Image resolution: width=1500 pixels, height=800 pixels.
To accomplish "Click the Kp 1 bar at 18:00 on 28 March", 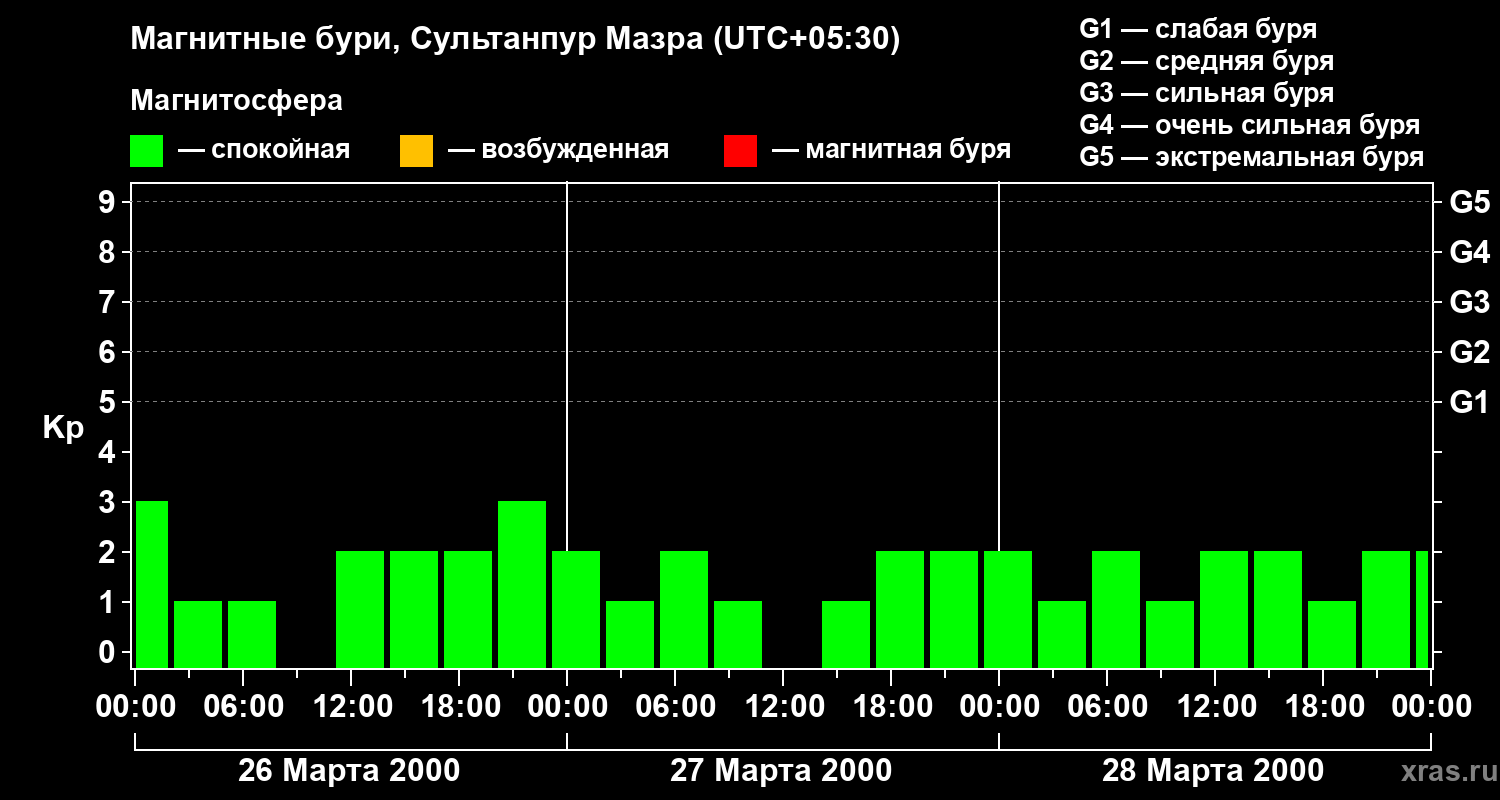I will [x=1332, y=634].
